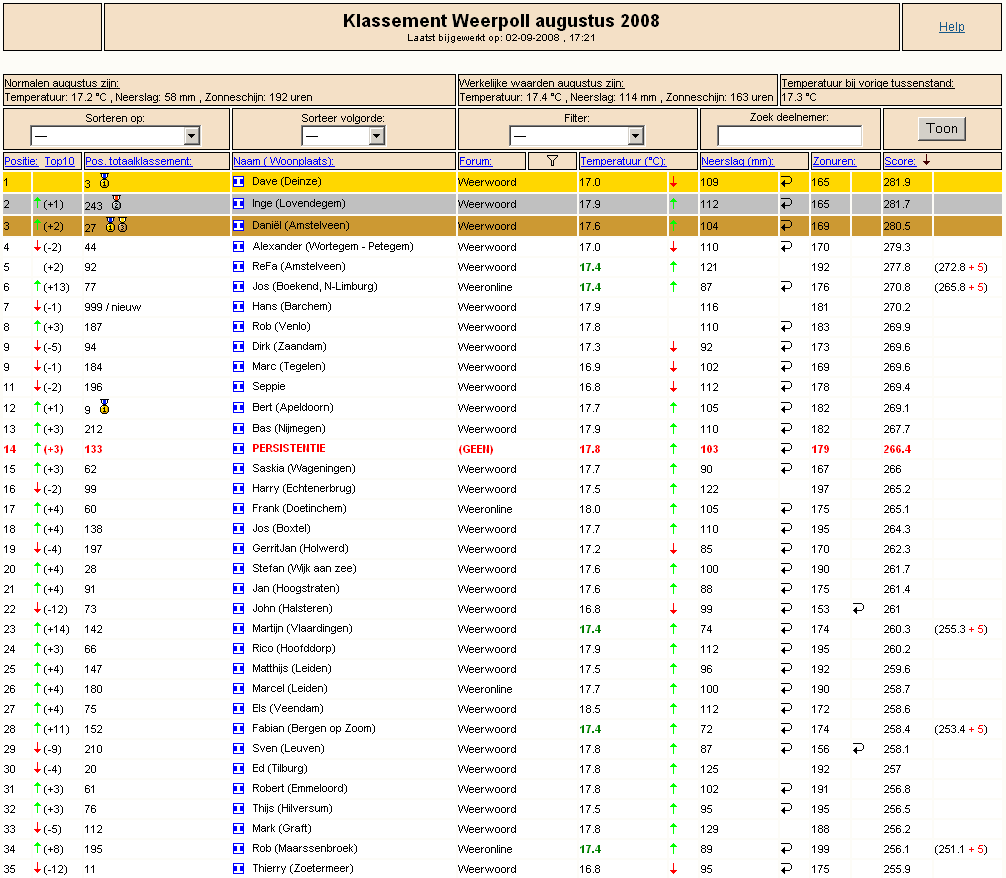Sort by Temperatuur (°C) column header
Image resolution: width=1006 pixels, height=878 pixels.
pyautogui.click(x=623, y=161)
